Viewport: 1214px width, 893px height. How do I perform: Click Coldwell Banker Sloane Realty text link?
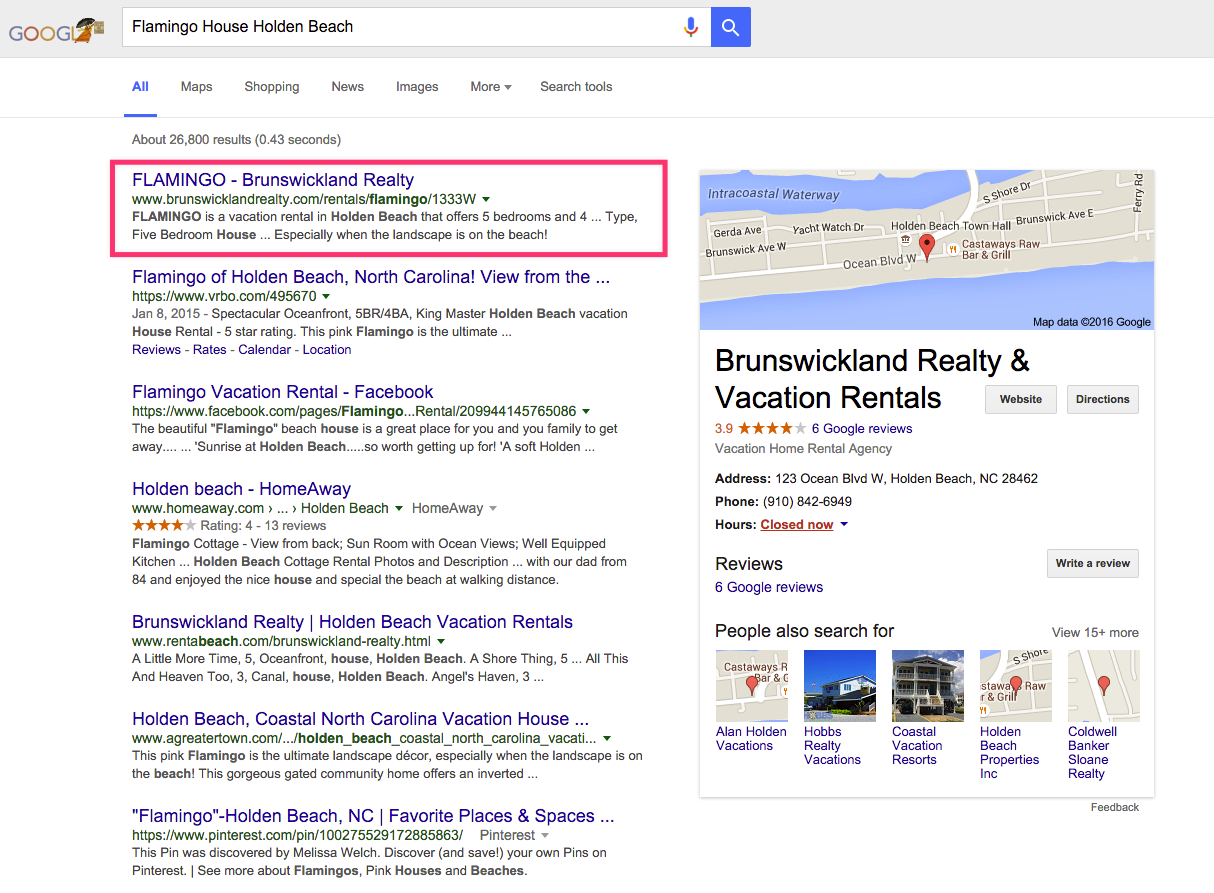pyautogui.click(x=1092, y=753)
